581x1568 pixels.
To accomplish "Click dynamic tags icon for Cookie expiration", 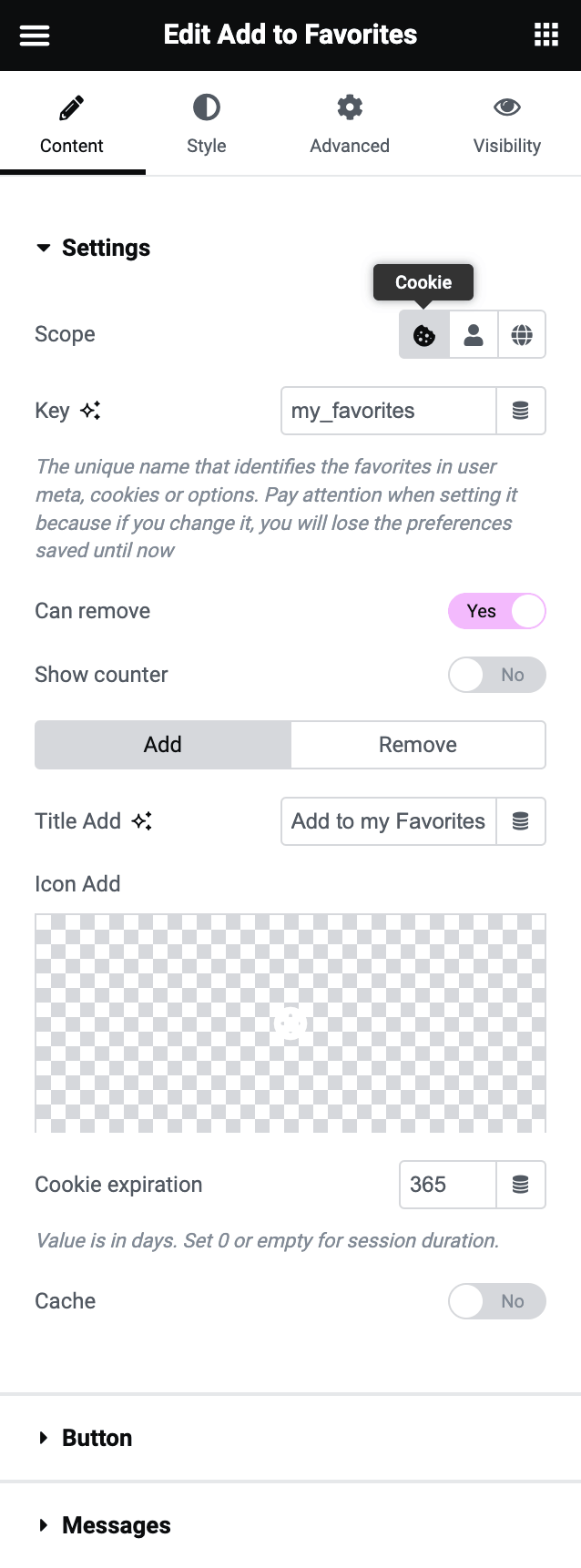I will (x=521, y=1185).
